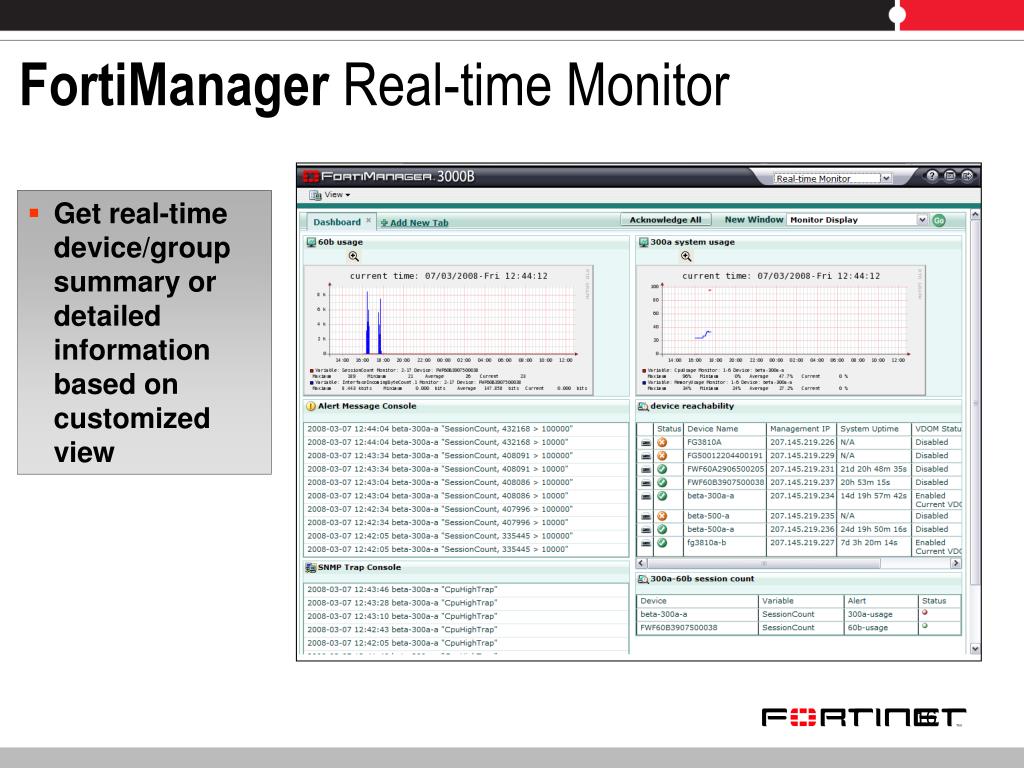Click the device icon in the FG5001220440​0191 row
Viewport: 1024px width, 768px height.
tap(645, 456)
